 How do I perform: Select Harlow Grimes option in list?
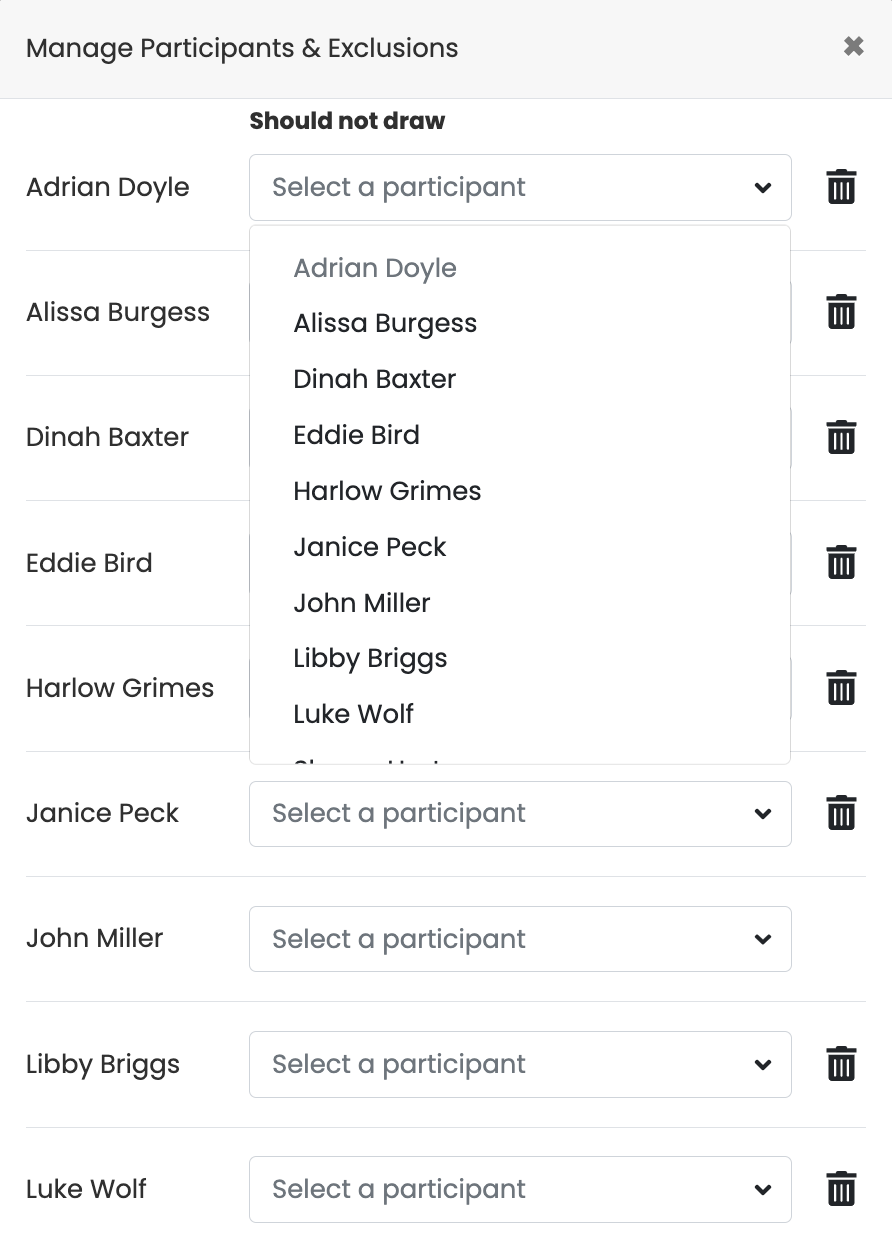[x=387, y=491]
